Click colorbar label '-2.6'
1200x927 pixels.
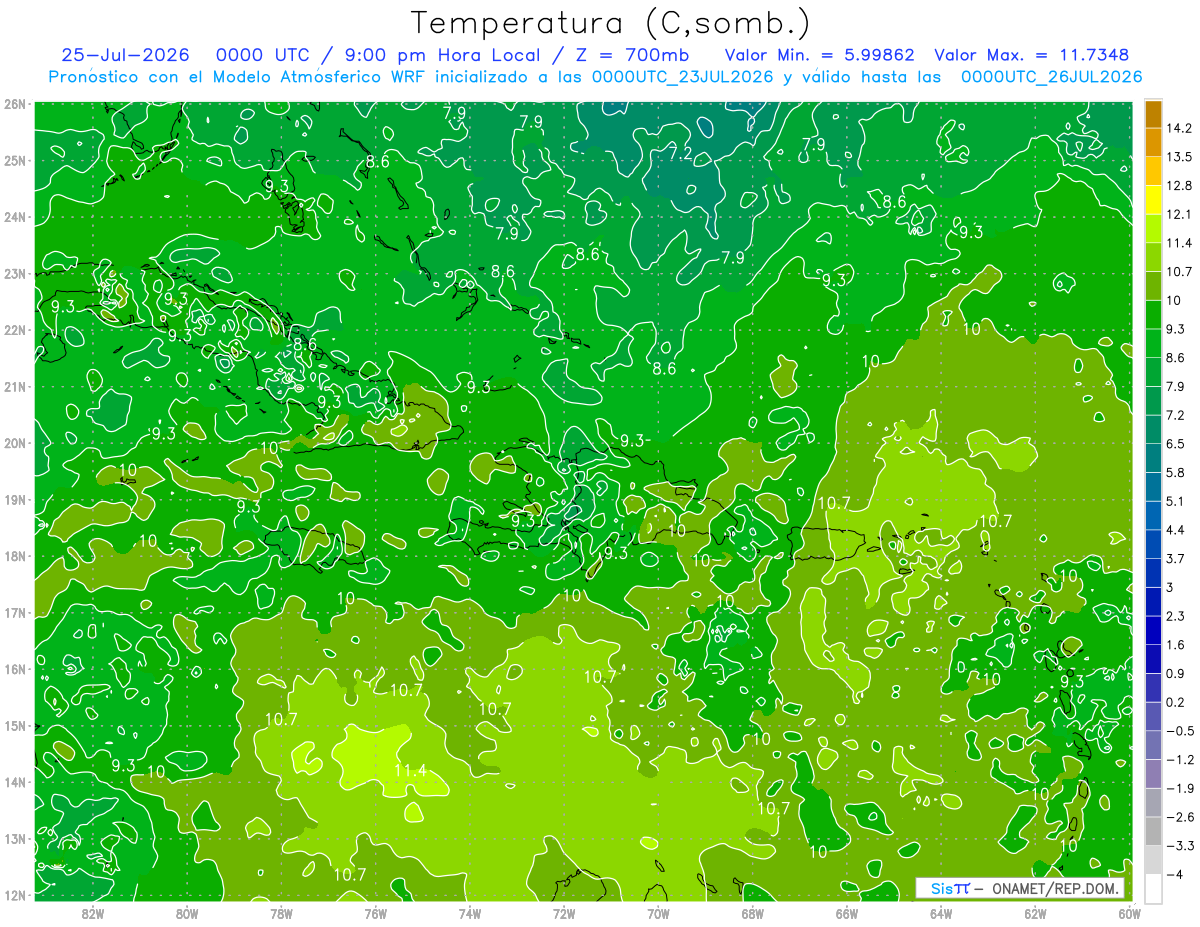point(1179,817)
